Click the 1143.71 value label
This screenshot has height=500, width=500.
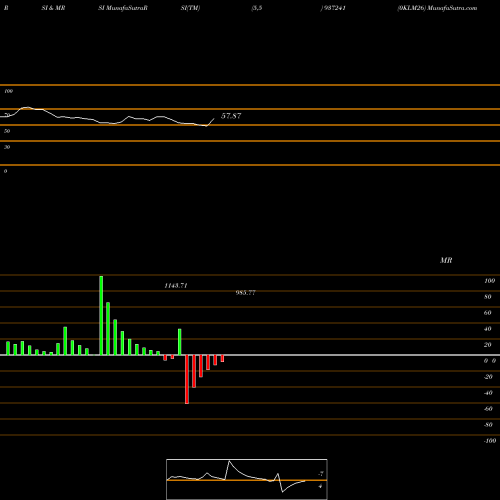pyautogui.click(x=176, y=286)
